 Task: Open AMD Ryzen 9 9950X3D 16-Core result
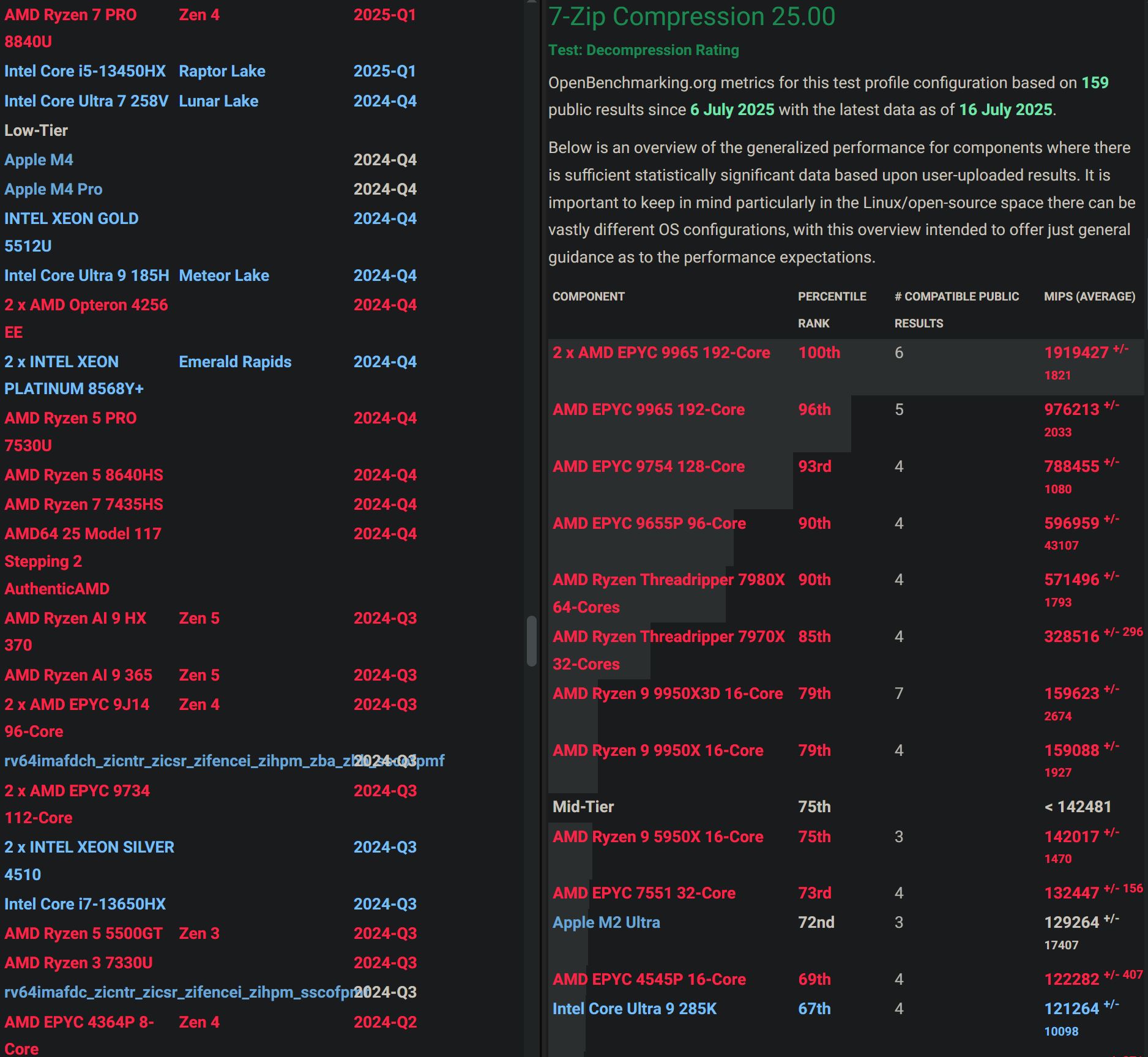coord(668,693)
